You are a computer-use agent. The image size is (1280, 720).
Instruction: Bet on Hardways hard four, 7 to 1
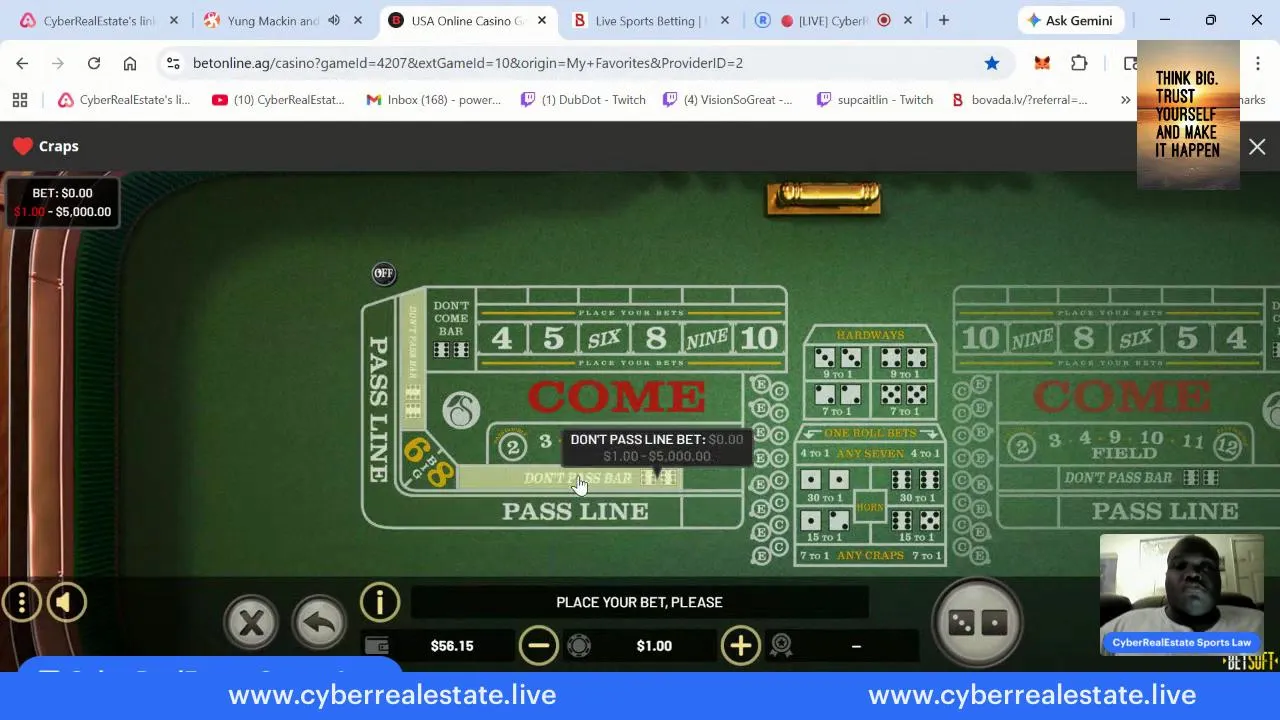(x=838, y=400)
